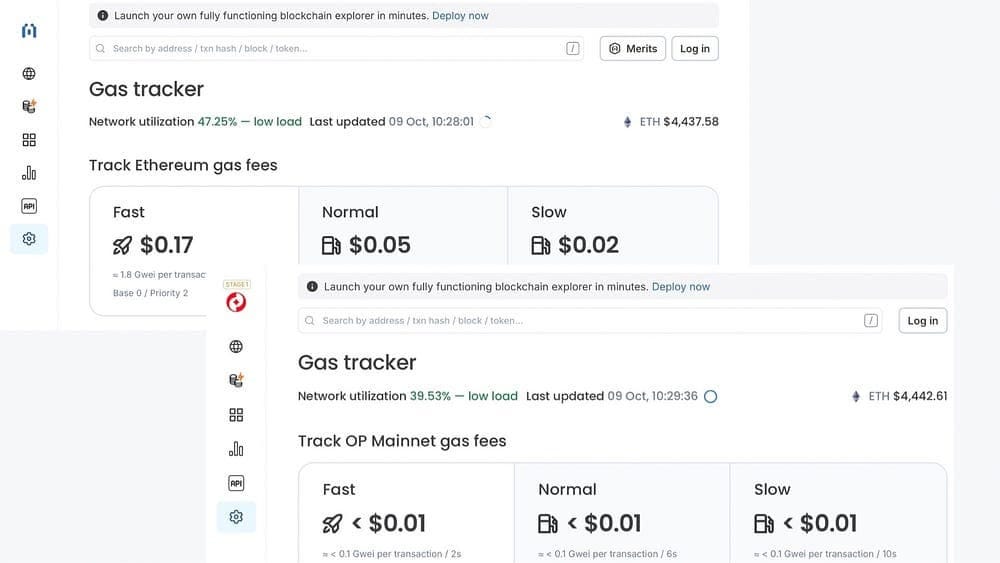
Task: Open the globe icon in the OP Mainnet sidebar
Action: pos(236,346)
